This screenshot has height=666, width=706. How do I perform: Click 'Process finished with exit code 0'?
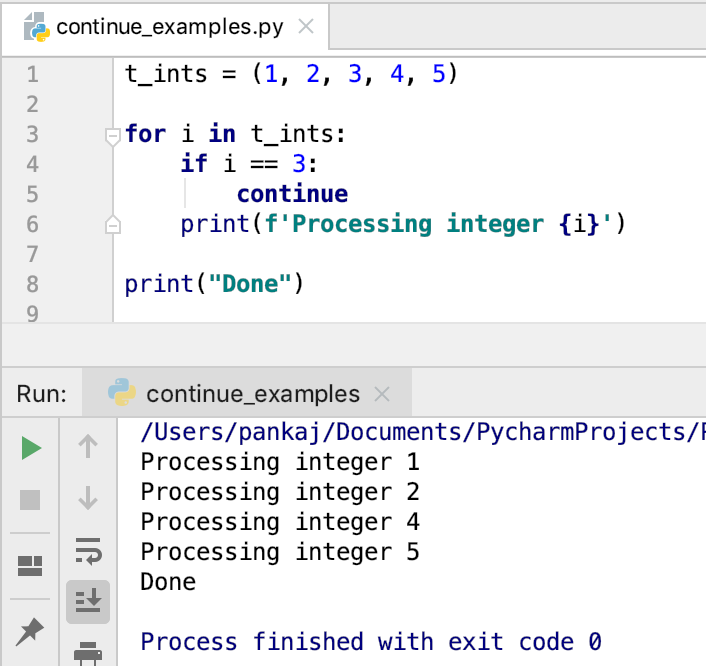[371, 642]
